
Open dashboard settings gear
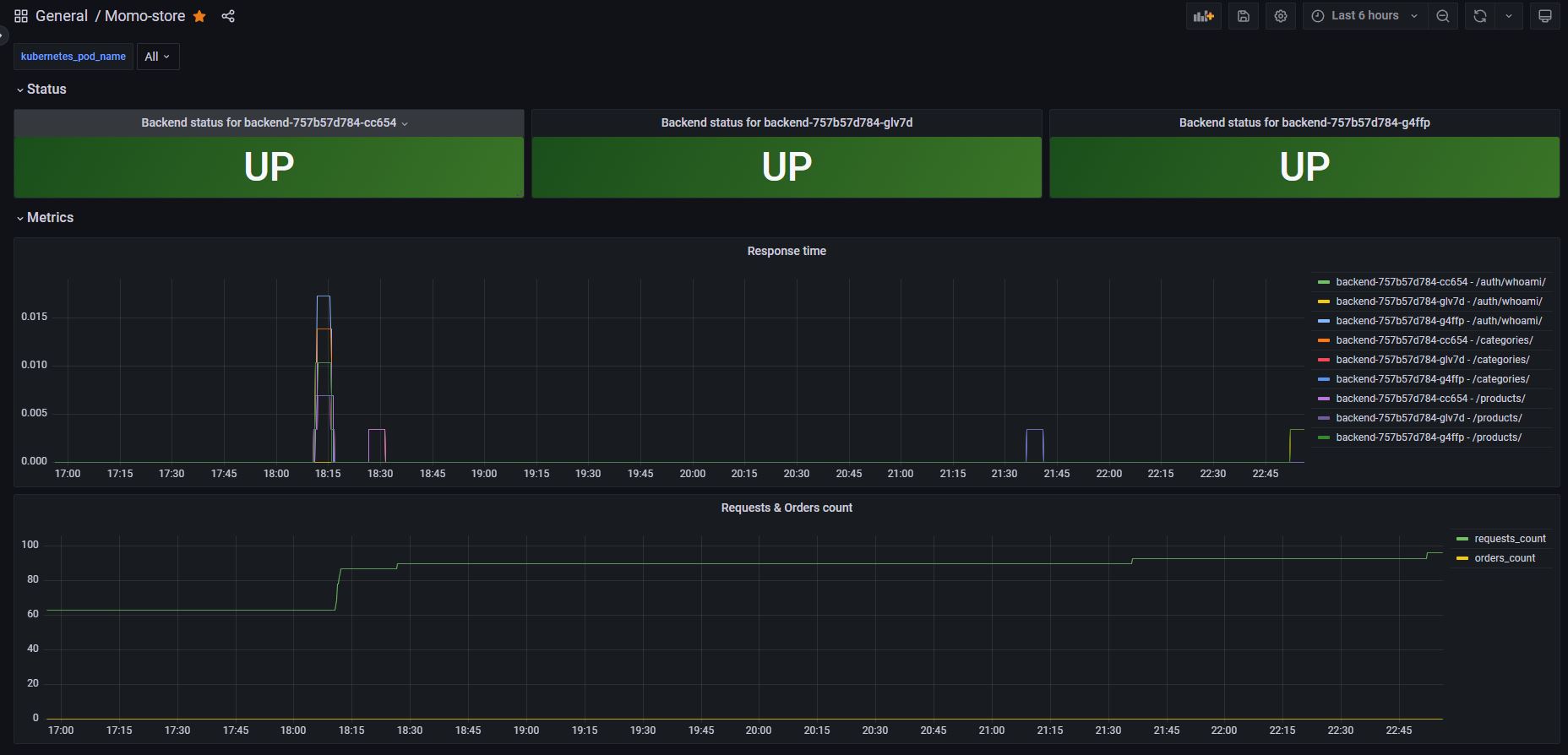1281,16
